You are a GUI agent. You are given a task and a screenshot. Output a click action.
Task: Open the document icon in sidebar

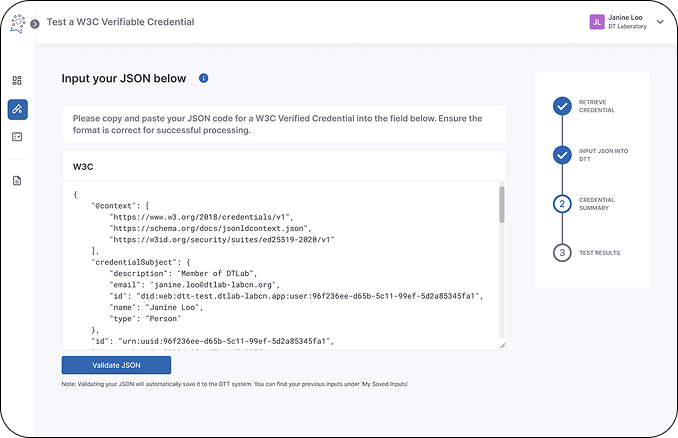click(x=17, y=181)
